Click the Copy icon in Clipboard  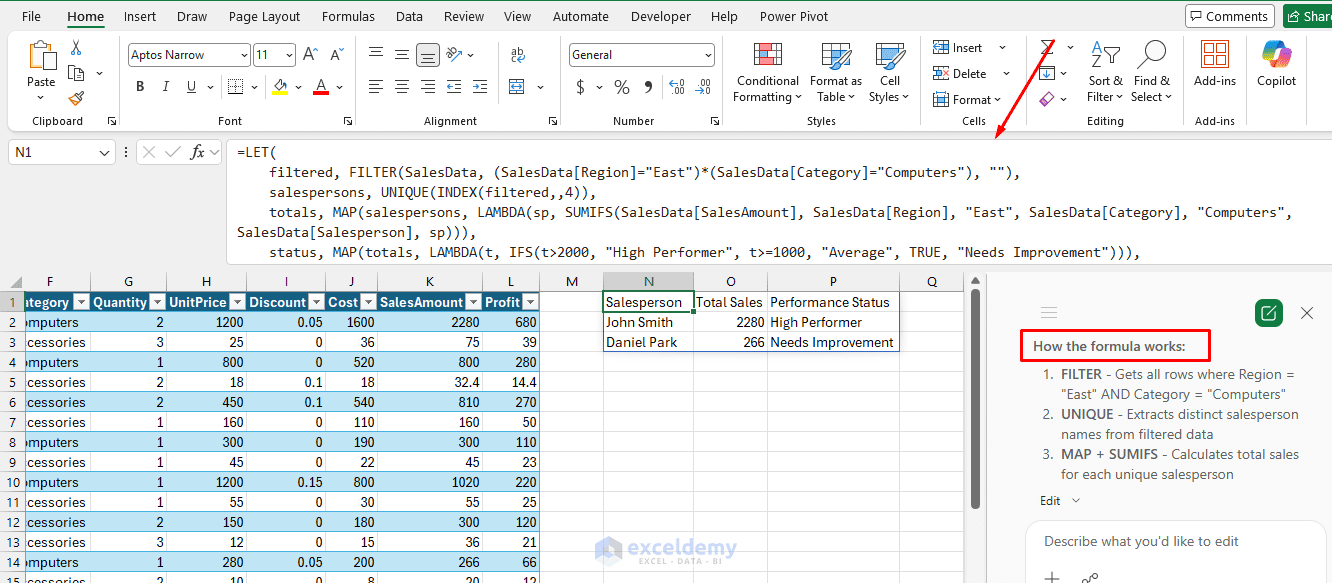pos(76,73)
